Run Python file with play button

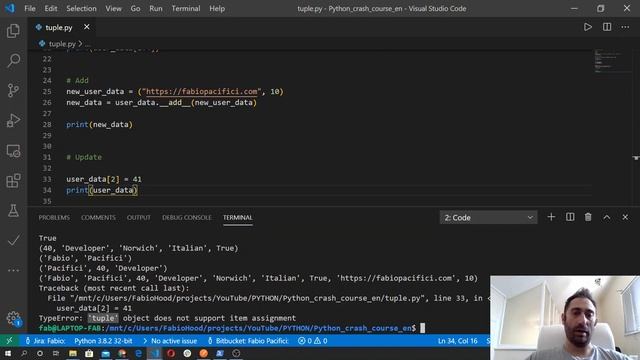[x=587, y=27]
